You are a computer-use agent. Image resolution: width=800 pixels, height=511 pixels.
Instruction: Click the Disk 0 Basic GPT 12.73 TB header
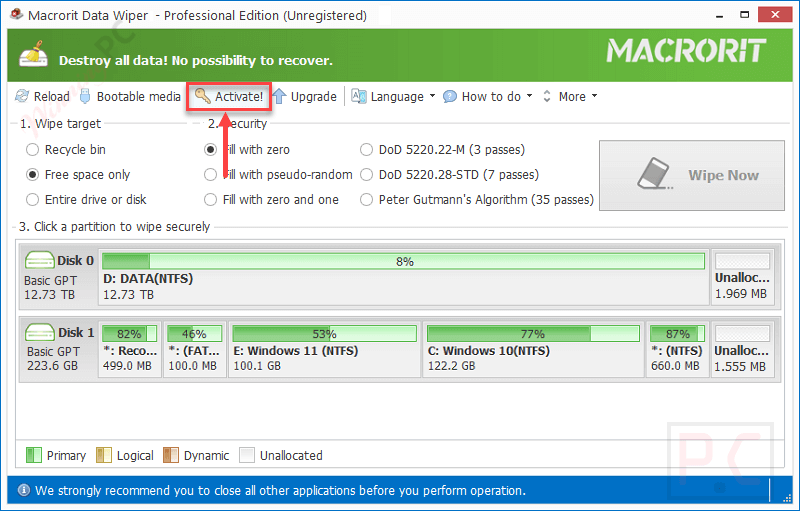58,278
